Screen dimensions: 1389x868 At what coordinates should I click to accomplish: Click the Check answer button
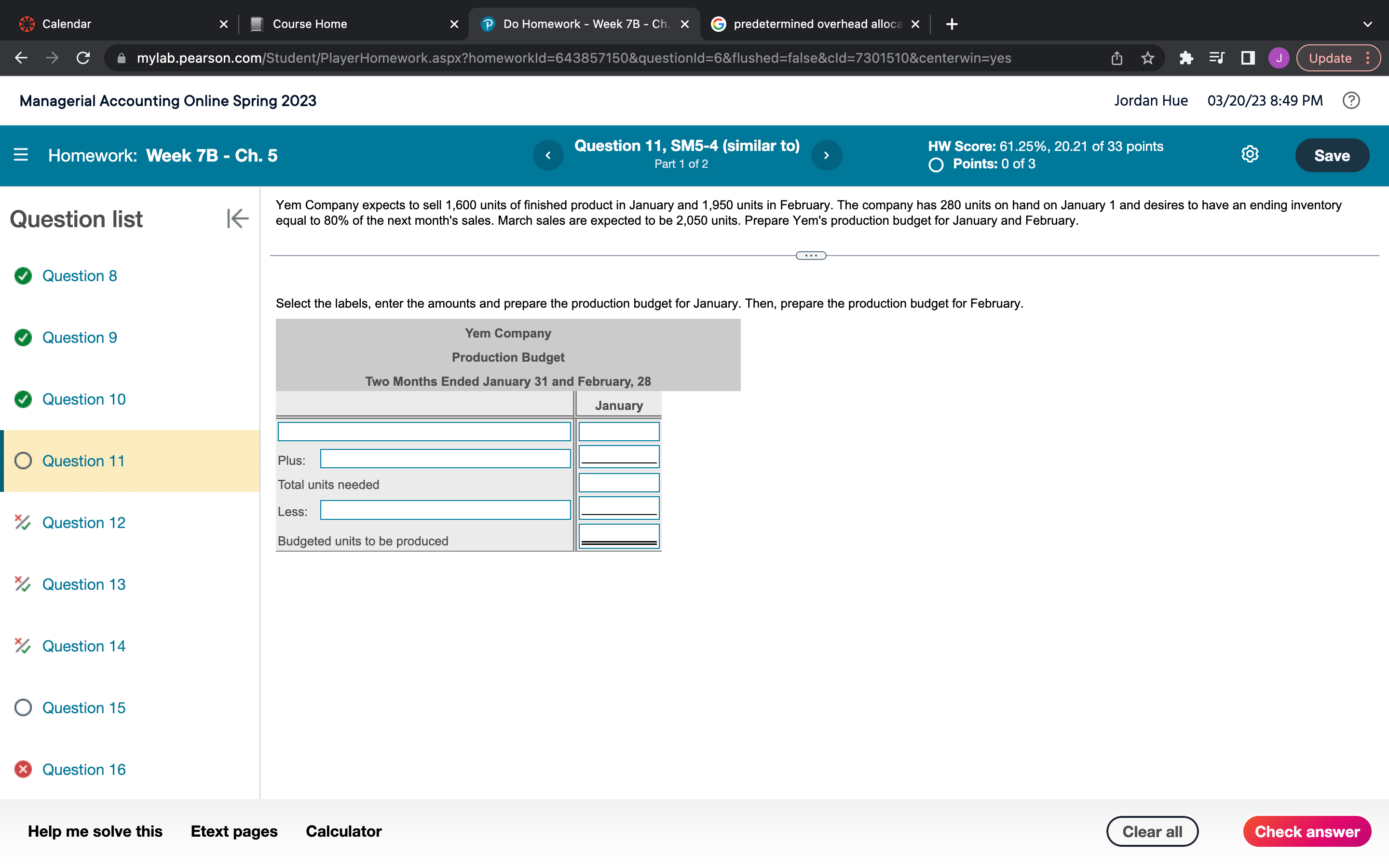point(1307,831)
